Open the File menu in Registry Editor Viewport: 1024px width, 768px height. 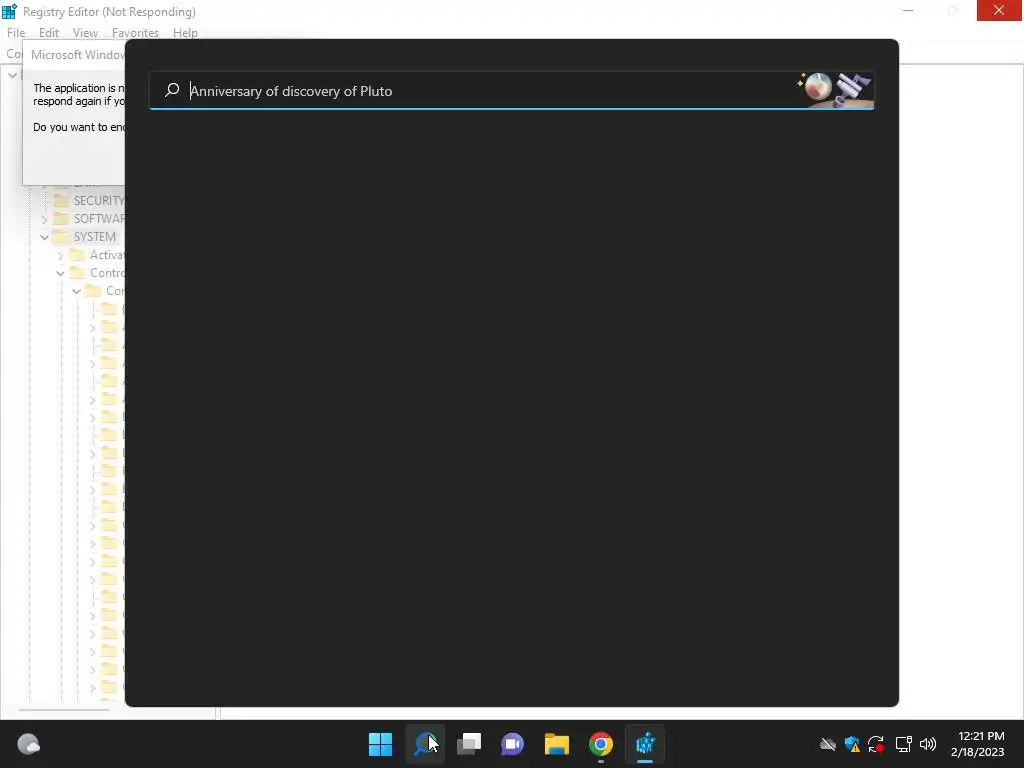point(16,33)
